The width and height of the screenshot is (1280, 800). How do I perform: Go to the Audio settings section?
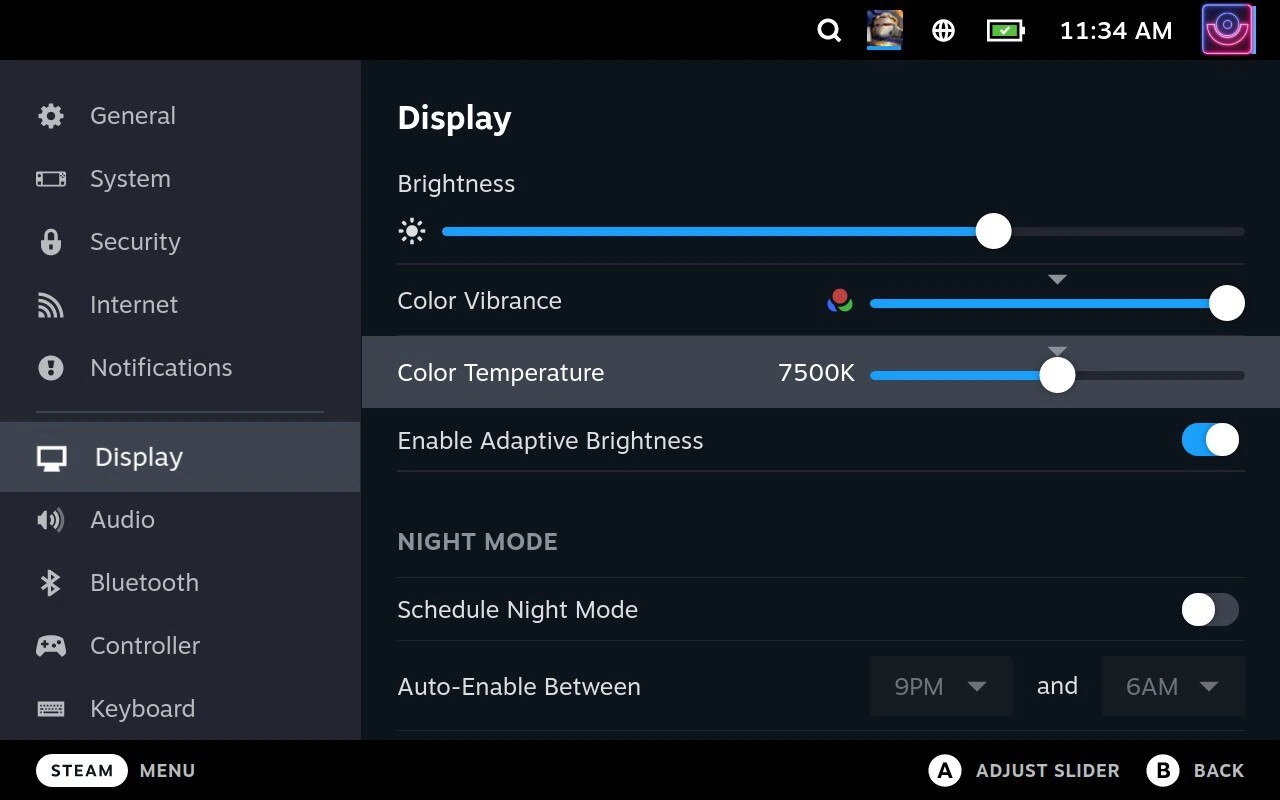tap(122, 520)
